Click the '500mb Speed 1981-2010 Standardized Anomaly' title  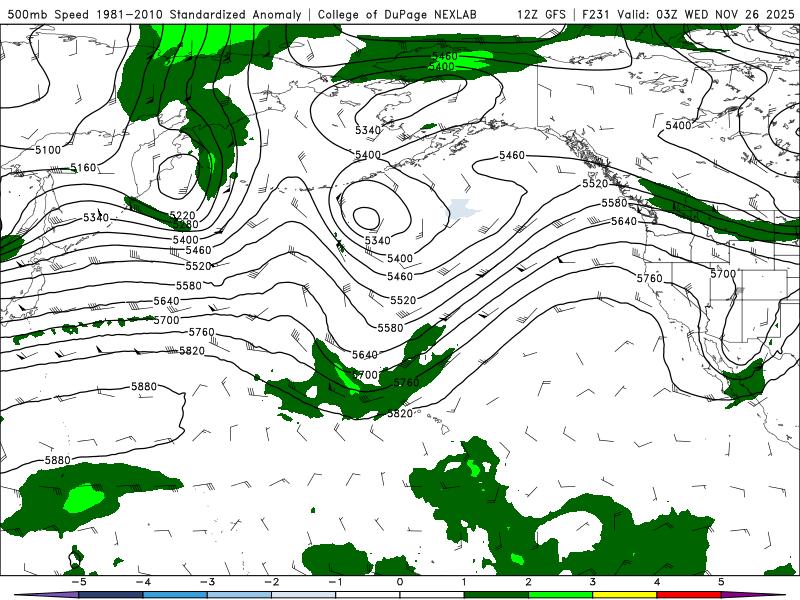pos(154,14)
